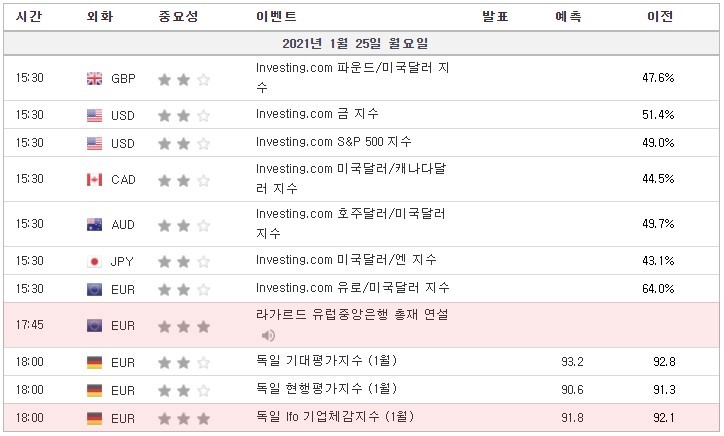Click the EU flag in the 17:45 row
The image size is (724, 436).
tap(95, 326)
